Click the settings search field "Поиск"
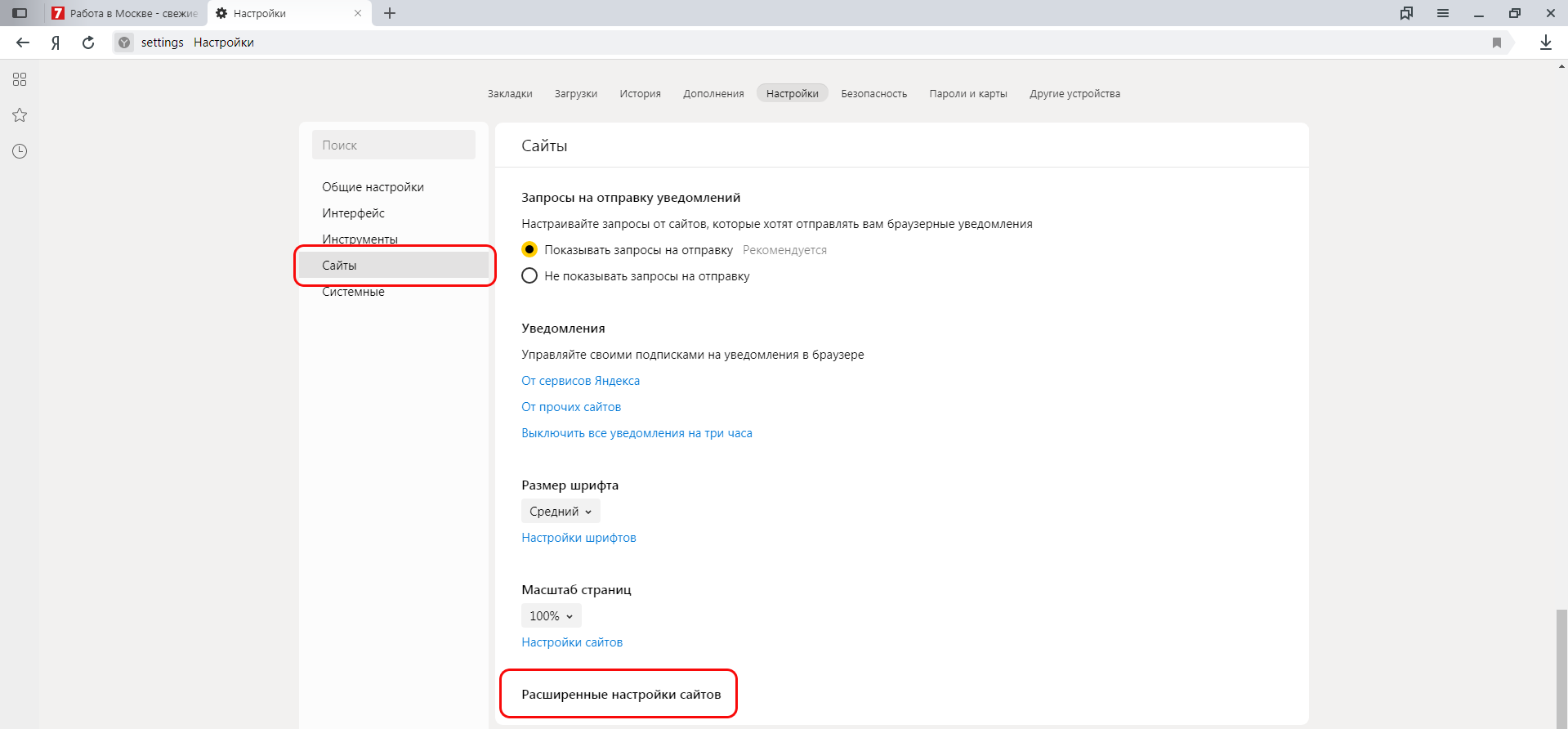 pyautogui.click(x=393, y=145)
